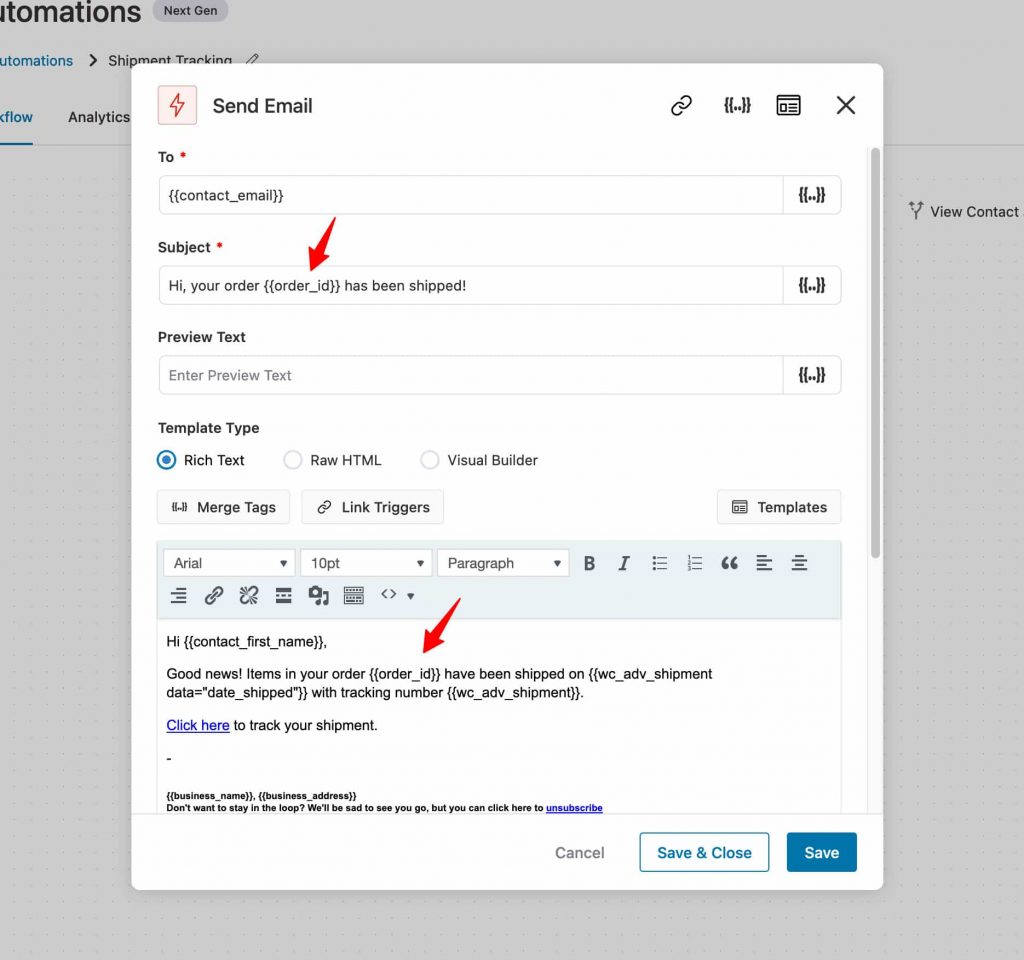Click the source code brackets icon

point(389,594)
